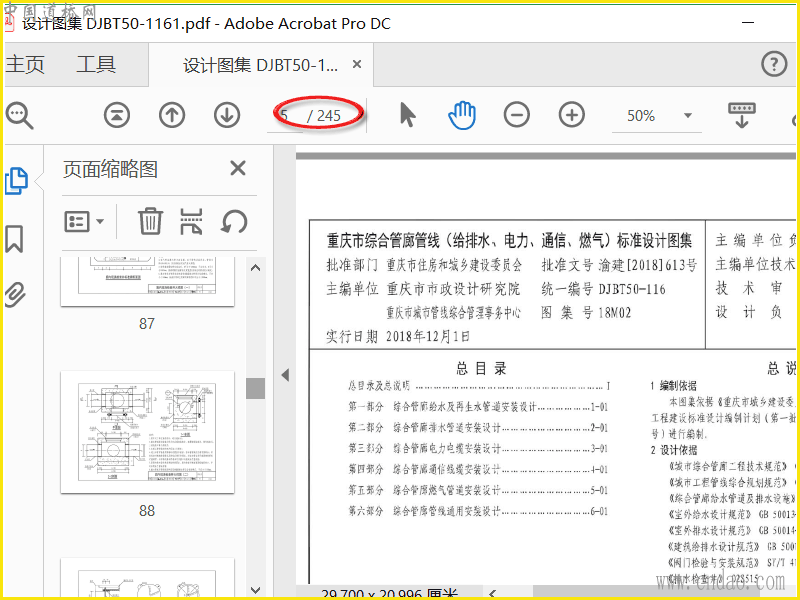Click the 第六部分 table of contents entry
Image resolution: width=800 pixels, height=600 pixels.
[478, 511]
